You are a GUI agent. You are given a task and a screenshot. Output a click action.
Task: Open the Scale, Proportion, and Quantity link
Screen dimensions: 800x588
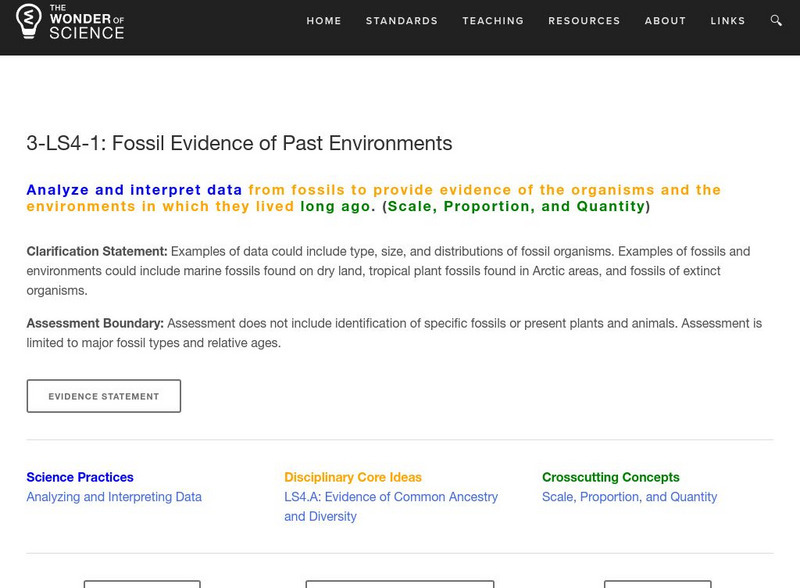[629, 496]
